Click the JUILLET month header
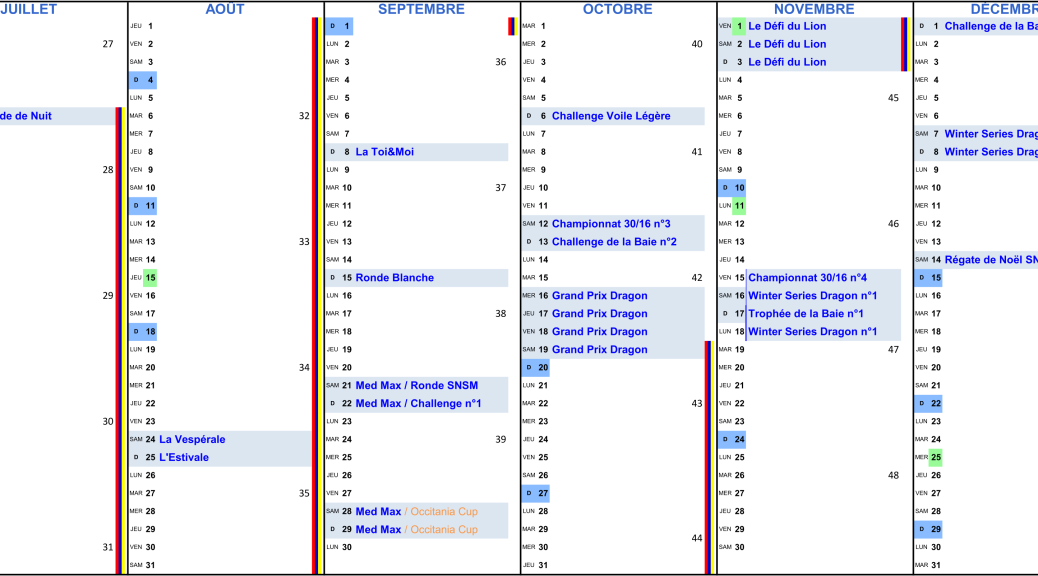The image size is (1038, 576). (28, 9)
